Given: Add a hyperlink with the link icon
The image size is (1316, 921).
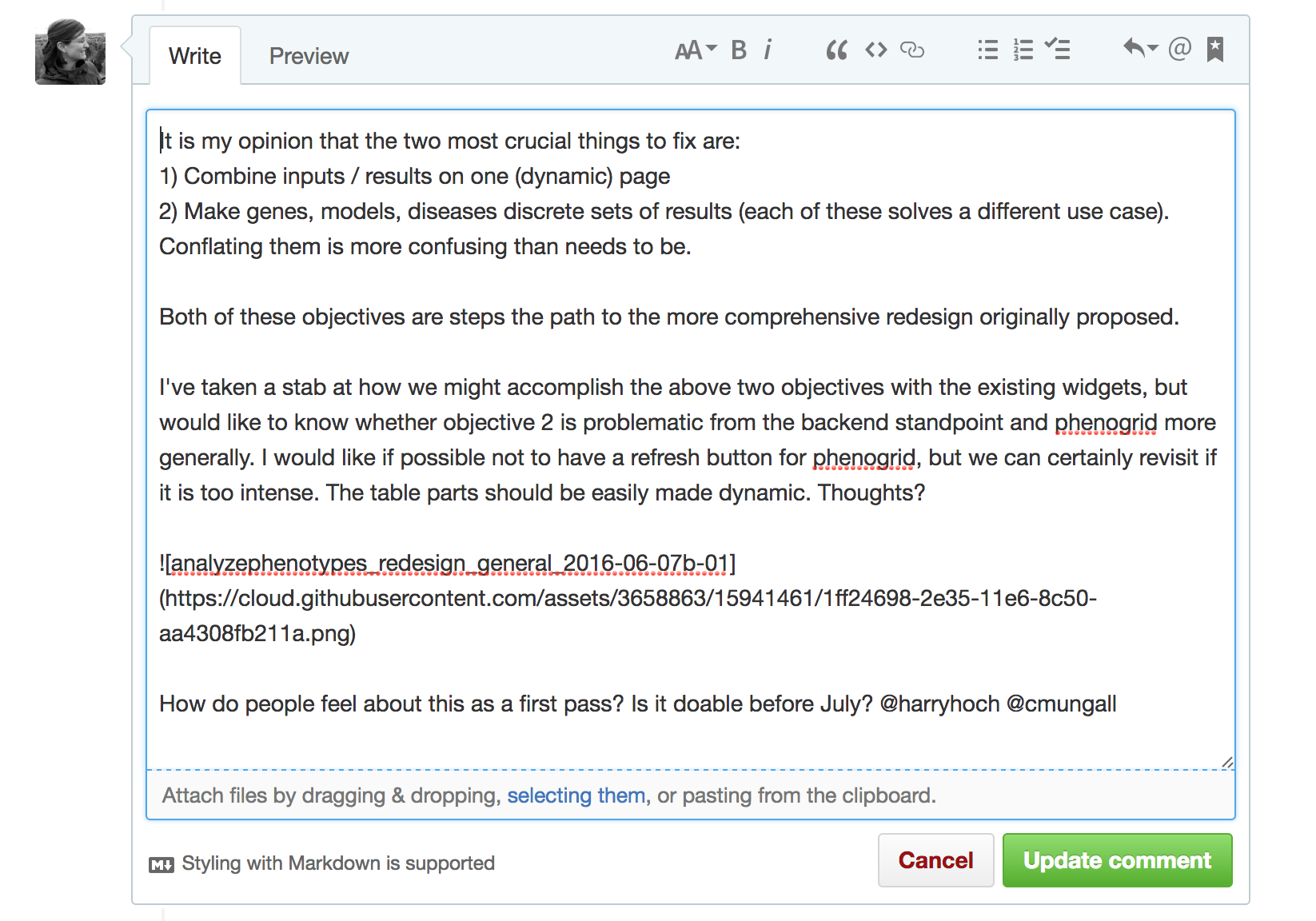Looking at the screenshot, I should pos(912,50).
